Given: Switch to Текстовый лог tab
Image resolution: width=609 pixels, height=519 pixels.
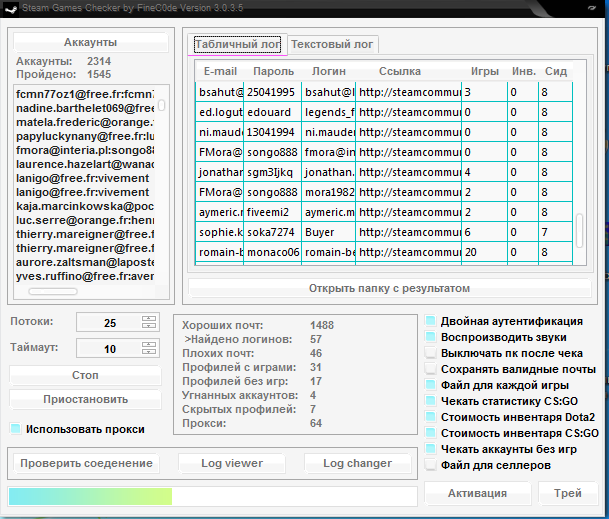Looking at the screenshot, I should [332, 44].
